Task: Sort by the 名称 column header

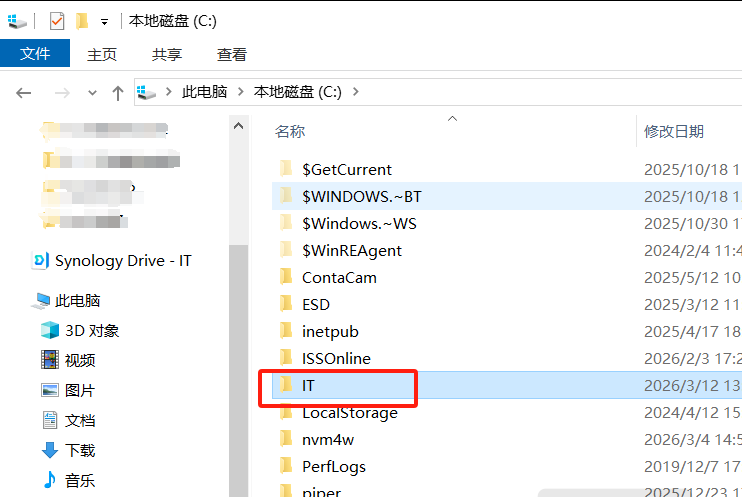Action: pyautogui.click(x=290, y=131)
